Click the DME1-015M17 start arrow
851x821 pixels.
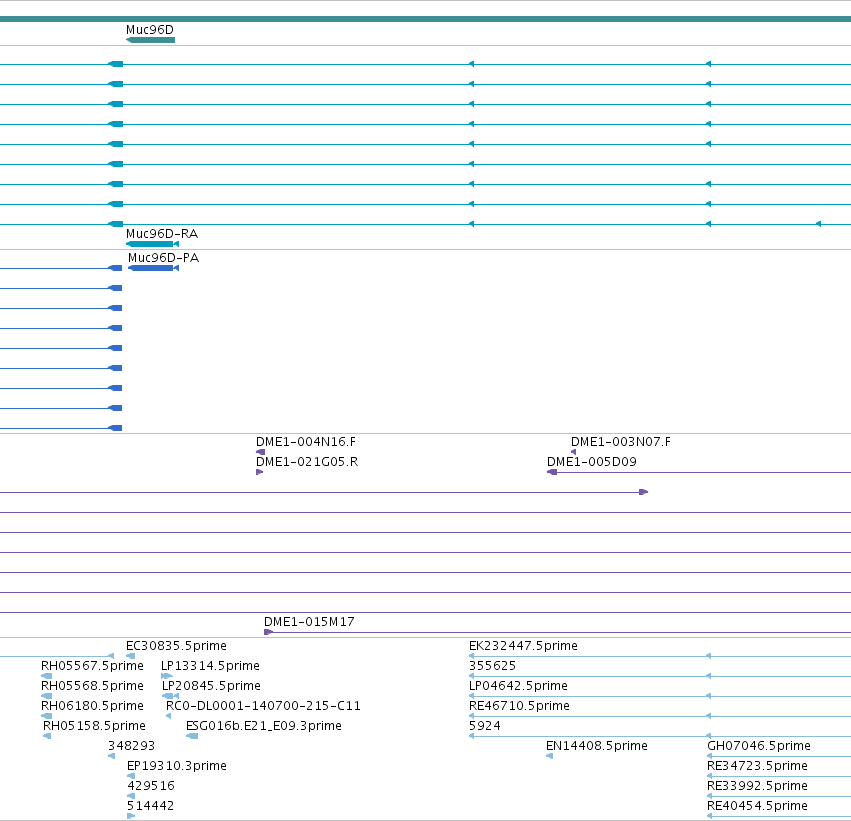tap(268, 632)
